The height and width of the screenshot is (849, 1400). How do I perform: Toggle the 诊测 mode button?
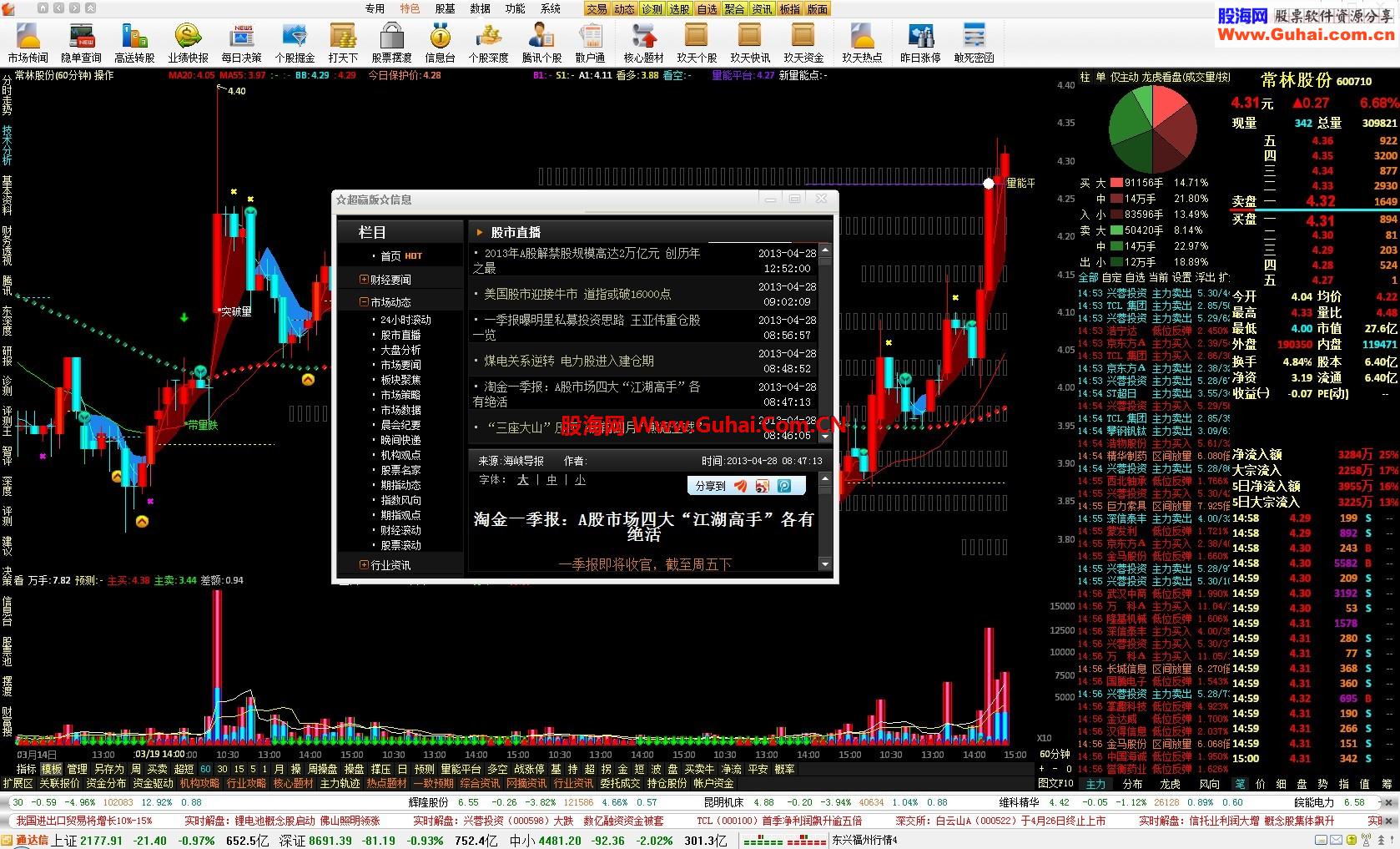pos(652,9)
